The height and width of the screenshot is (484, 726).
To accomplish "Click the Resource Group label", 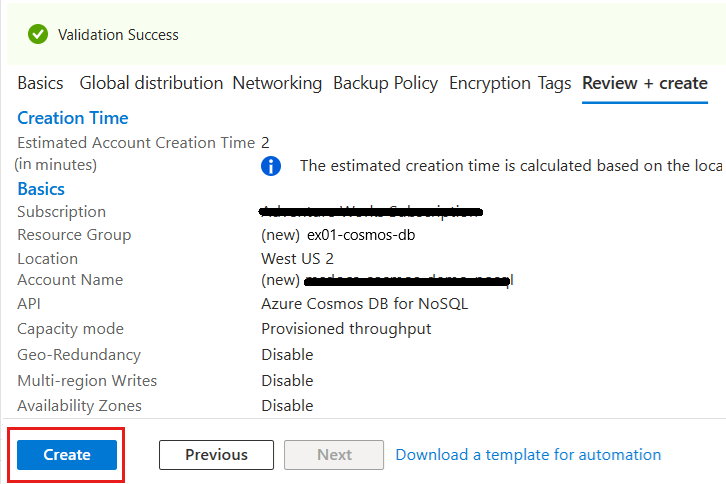I will 74,235.
